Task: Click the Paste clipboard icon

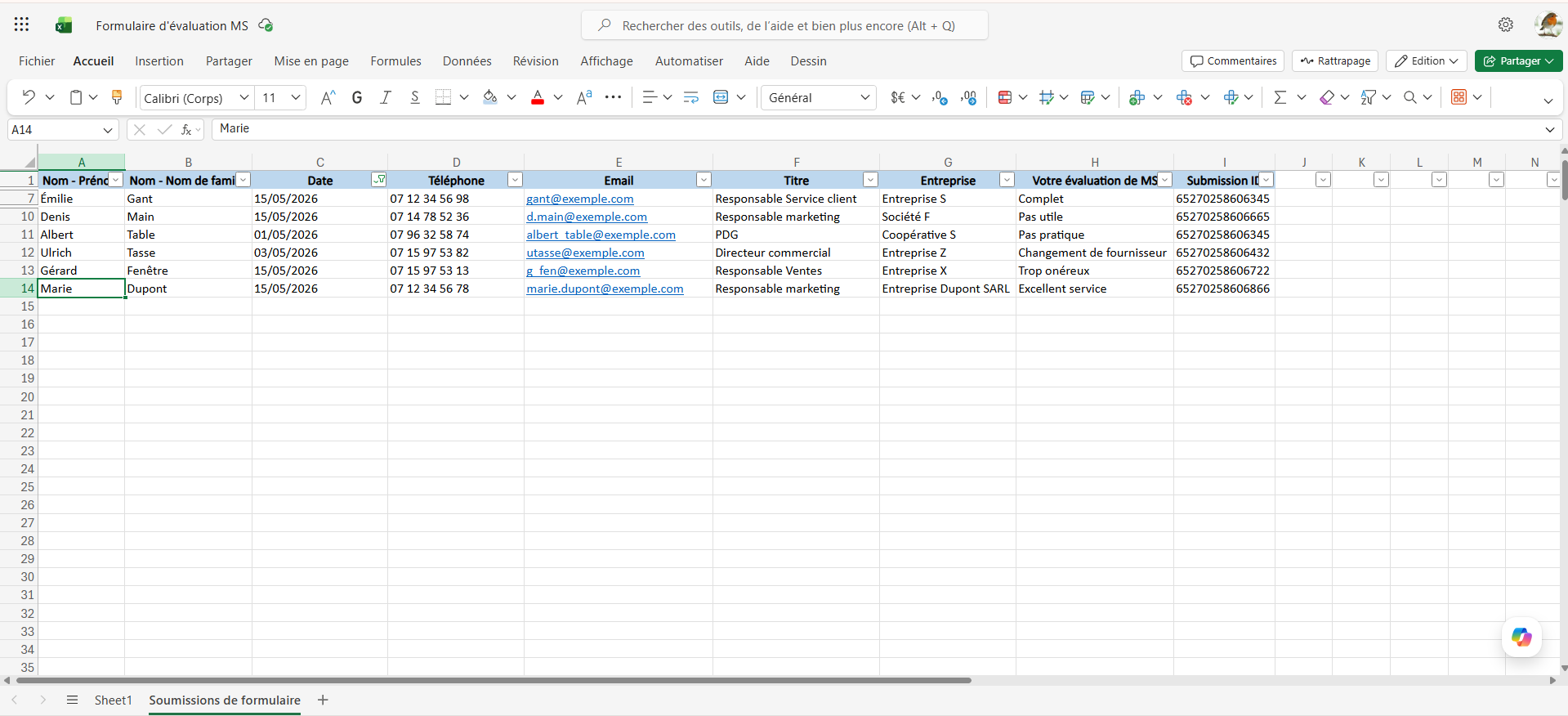Action: 76,97
